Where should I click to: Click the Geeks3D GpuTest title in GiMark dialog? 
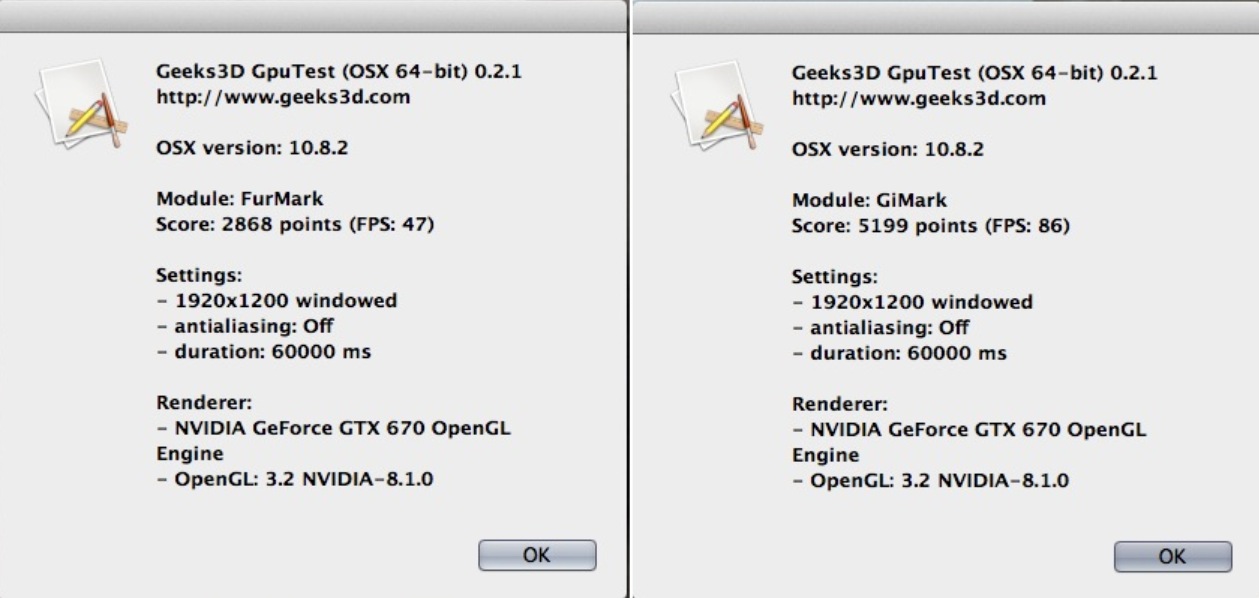point(975,73)
